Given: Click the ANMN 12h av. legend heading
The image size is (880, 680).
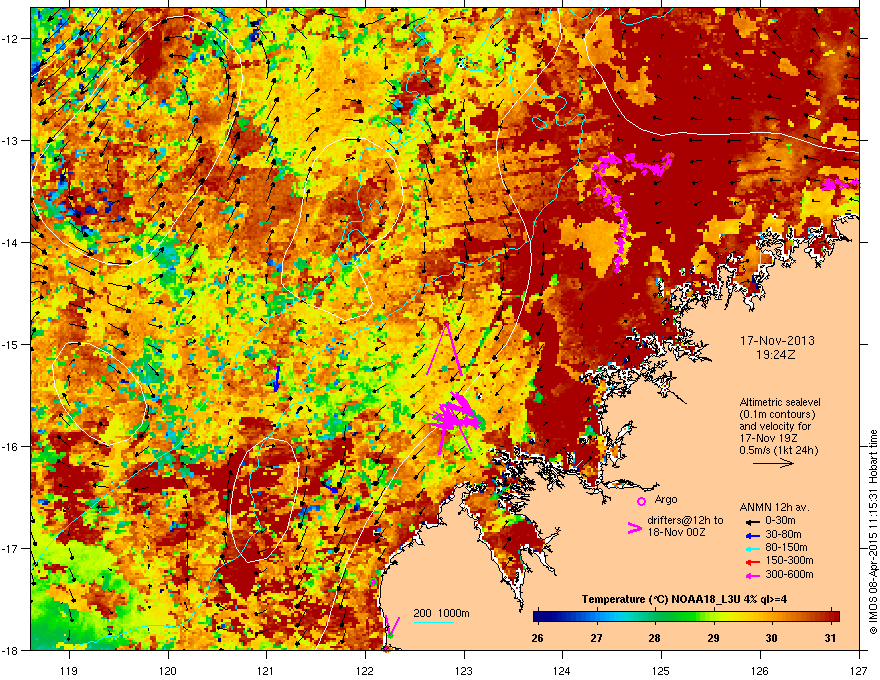Looking at the screenshot, I should click(x=774, y=507).
